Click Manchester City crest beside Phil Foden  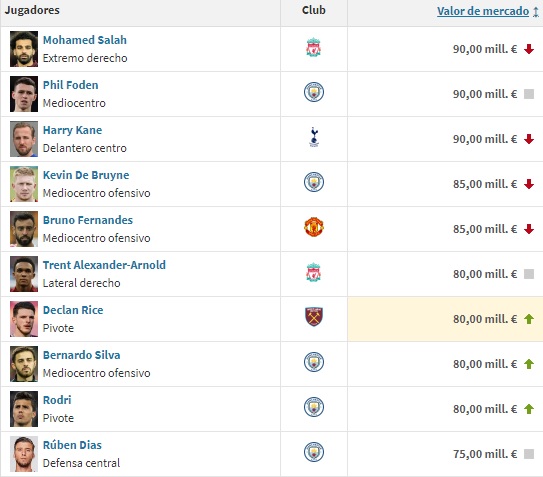coord(314,92)
